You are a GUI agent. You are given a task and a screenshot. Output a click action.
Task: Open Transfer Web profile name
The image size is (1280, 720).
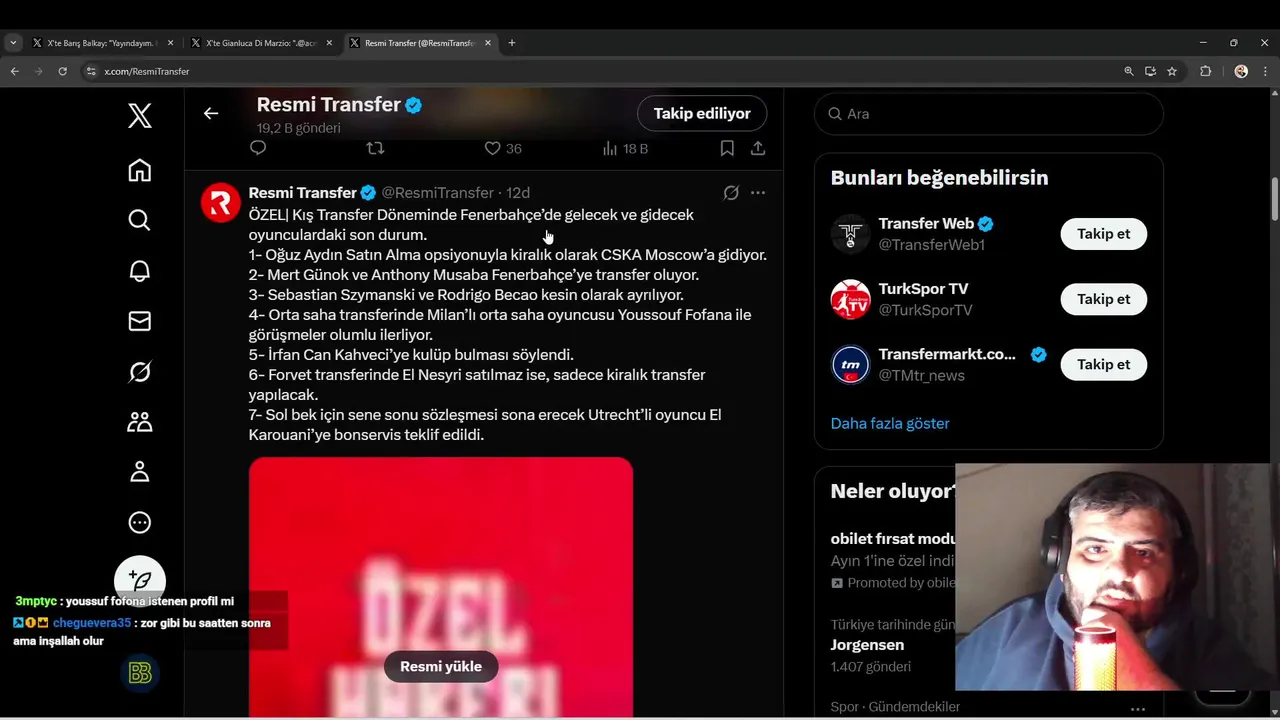(x=926, y=223)
